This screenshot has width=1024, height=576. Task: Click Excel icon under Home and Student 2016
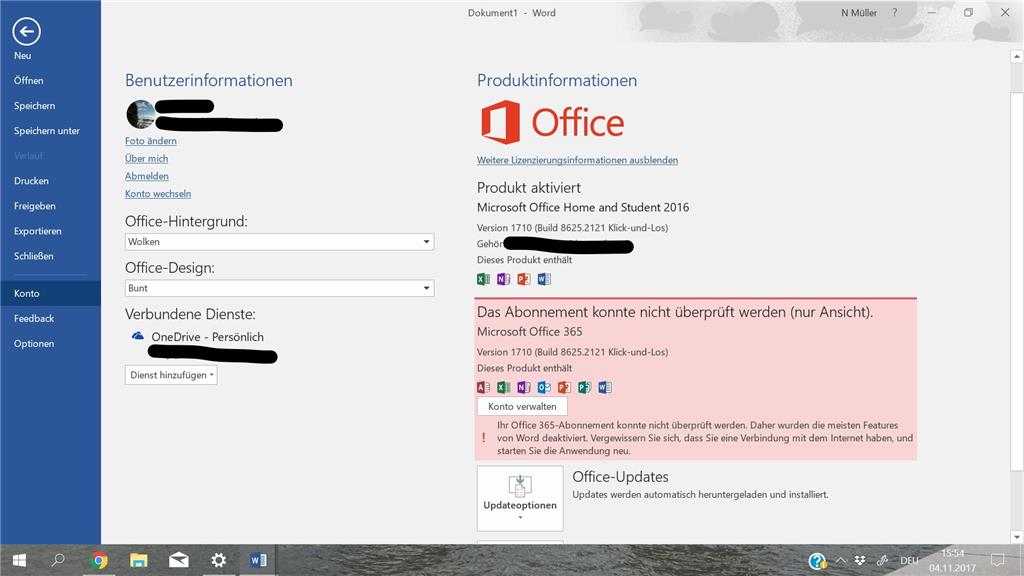tap(483, 280)
